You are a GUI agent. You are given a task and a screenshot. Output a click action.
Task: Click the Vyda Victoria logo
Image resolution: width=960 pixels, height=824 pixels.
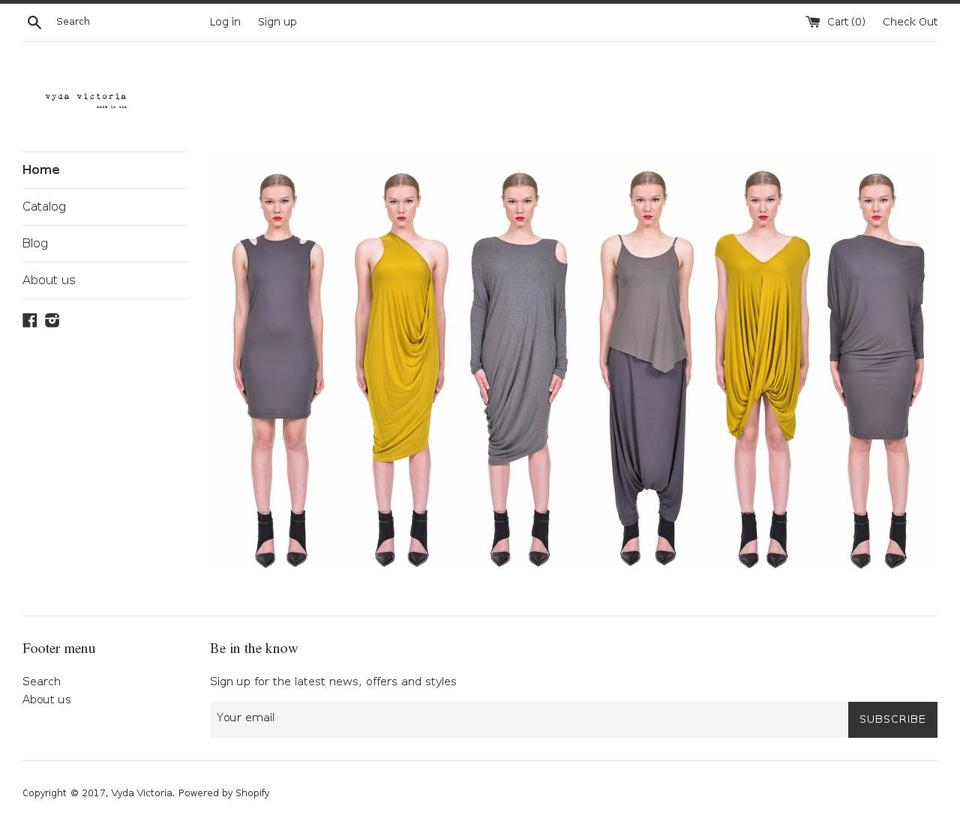(86, 99)
